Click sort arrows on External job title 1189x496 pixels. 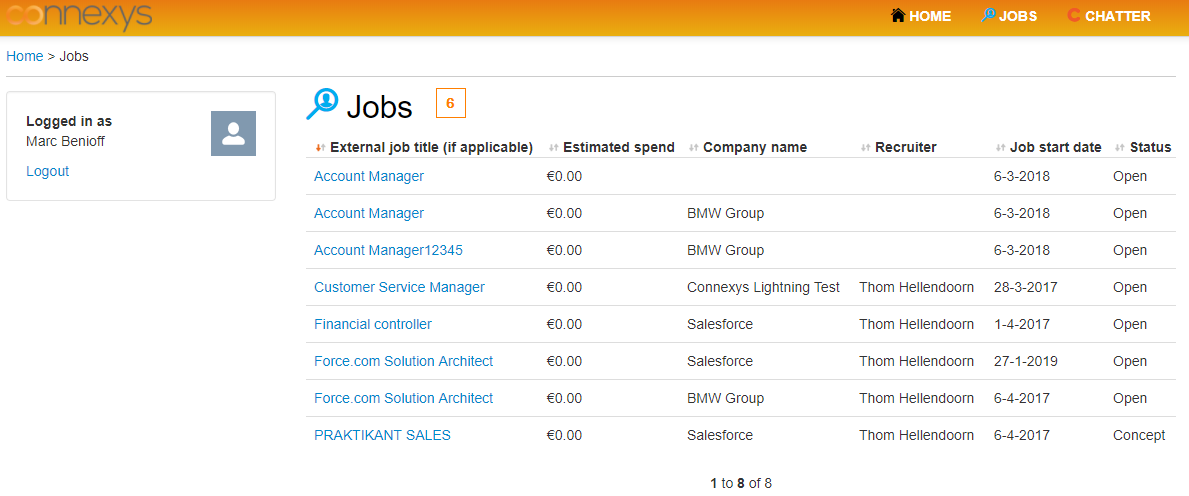(x=319, y=148)
